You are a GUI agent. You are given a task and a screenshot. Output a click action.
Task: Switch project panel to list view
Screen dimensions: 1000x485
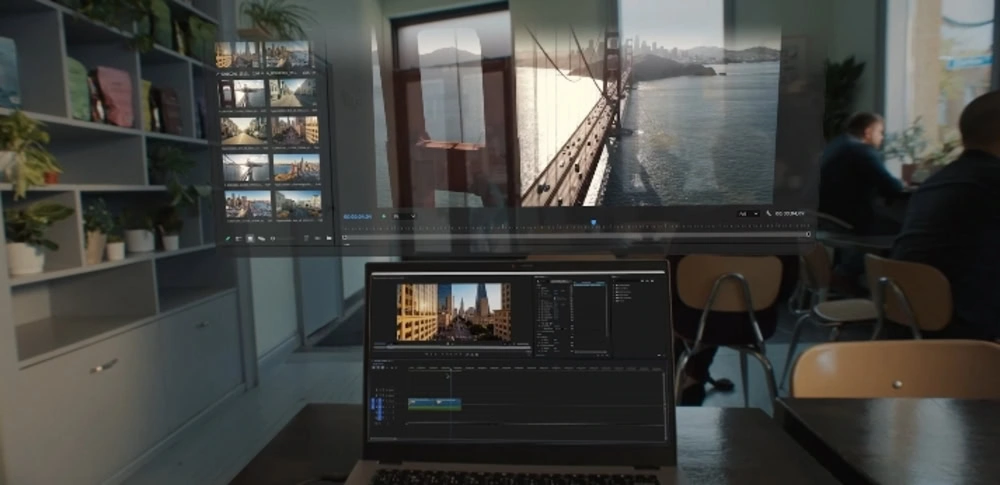click(238, 239)
